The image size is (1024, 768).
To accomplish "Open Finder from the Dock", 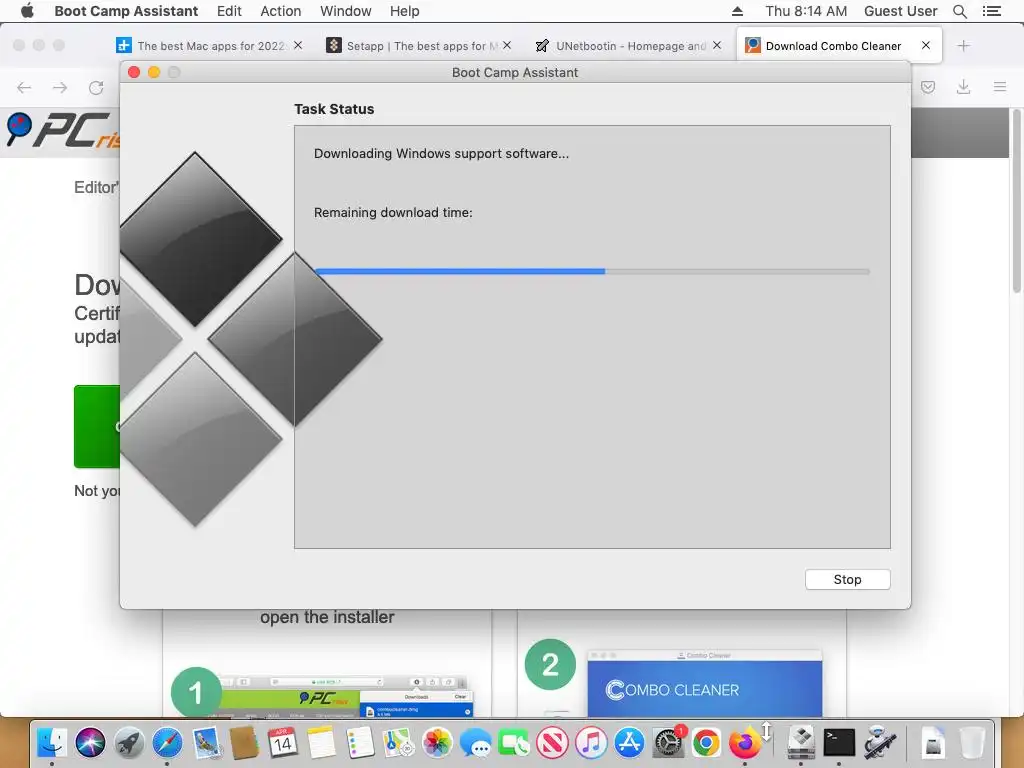I will tap(51, 743).
